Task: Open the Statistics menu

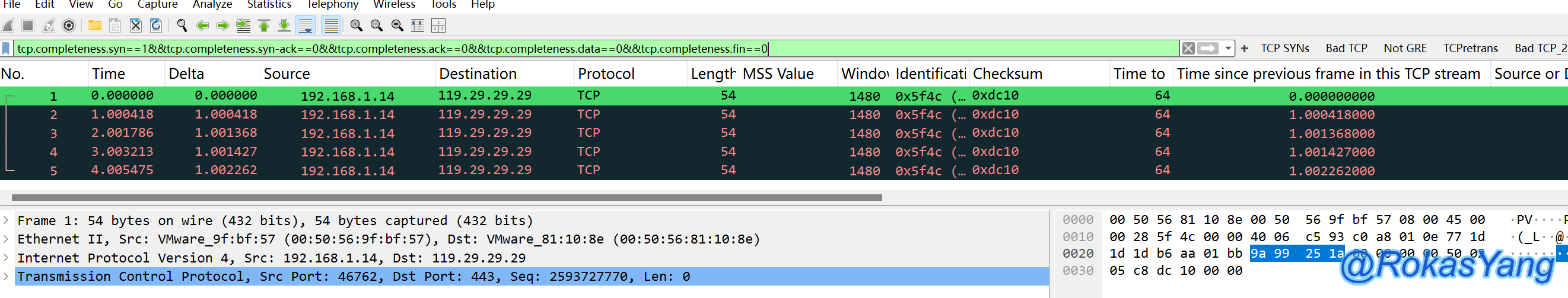Action: pos(269,5)
